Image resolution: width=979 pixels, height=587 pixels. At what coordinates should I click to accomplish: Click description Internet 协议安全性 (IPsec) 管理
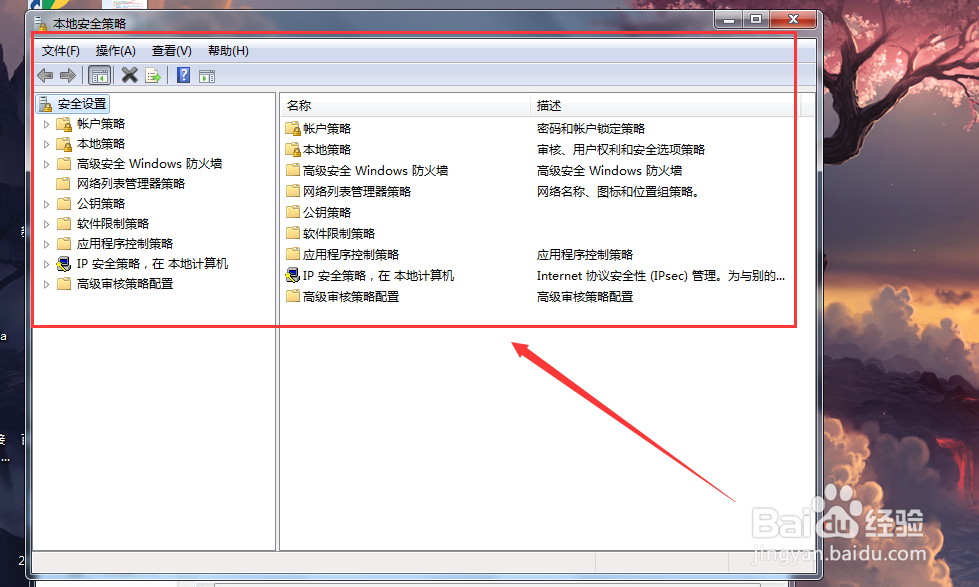point(661,275)
